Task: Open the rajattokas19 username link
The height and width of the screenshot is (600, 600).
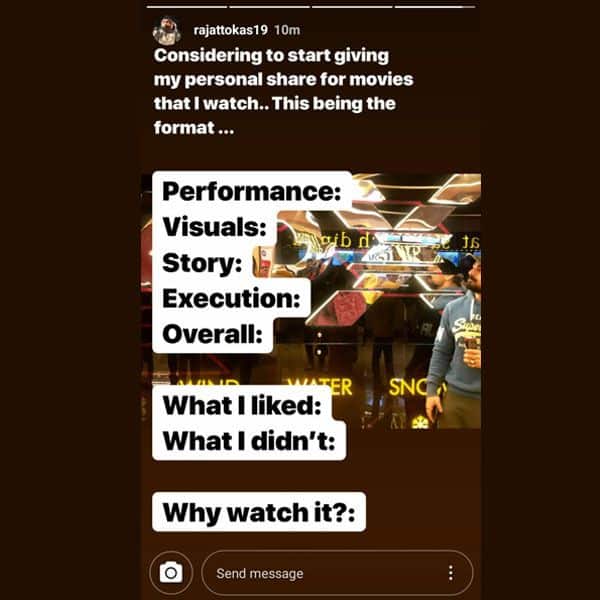Action: tap(230, 30)
